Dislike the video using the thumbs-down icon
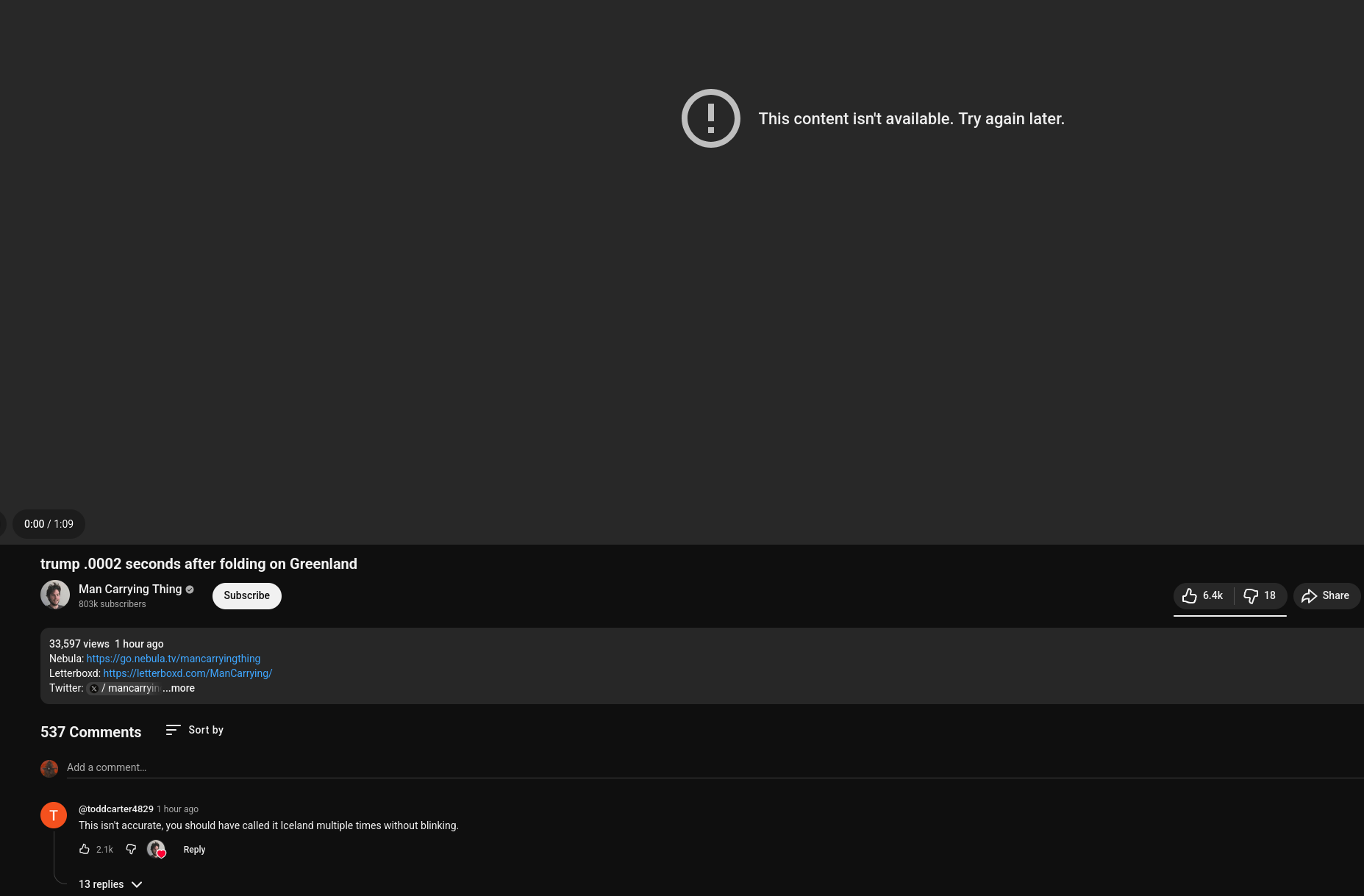Screen dimensions: 1364x896 [1260, 596]
